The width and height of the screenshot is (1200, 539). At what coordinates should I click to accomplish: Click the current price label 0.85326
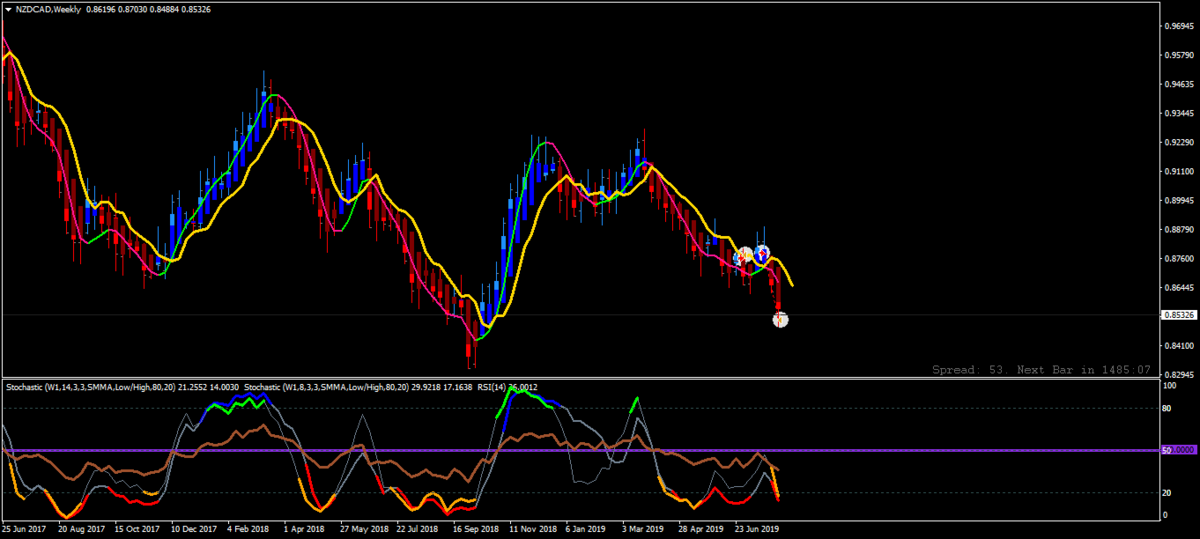click(1179, 315)
